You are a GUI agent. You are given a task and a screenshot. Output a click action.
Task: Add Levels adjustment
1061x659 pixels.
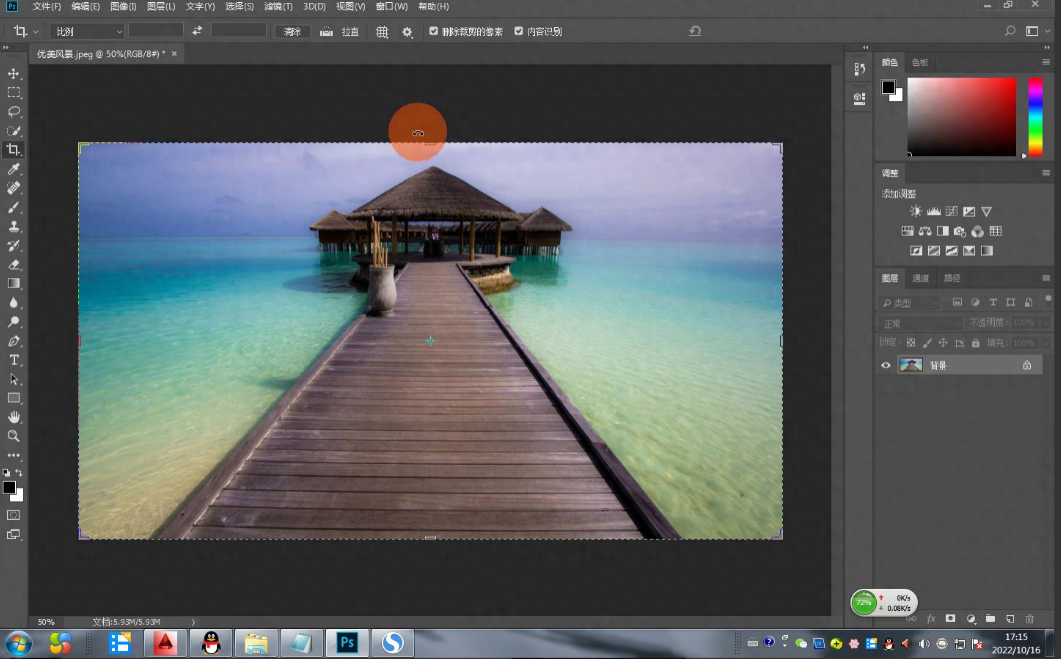click(934, 211)
